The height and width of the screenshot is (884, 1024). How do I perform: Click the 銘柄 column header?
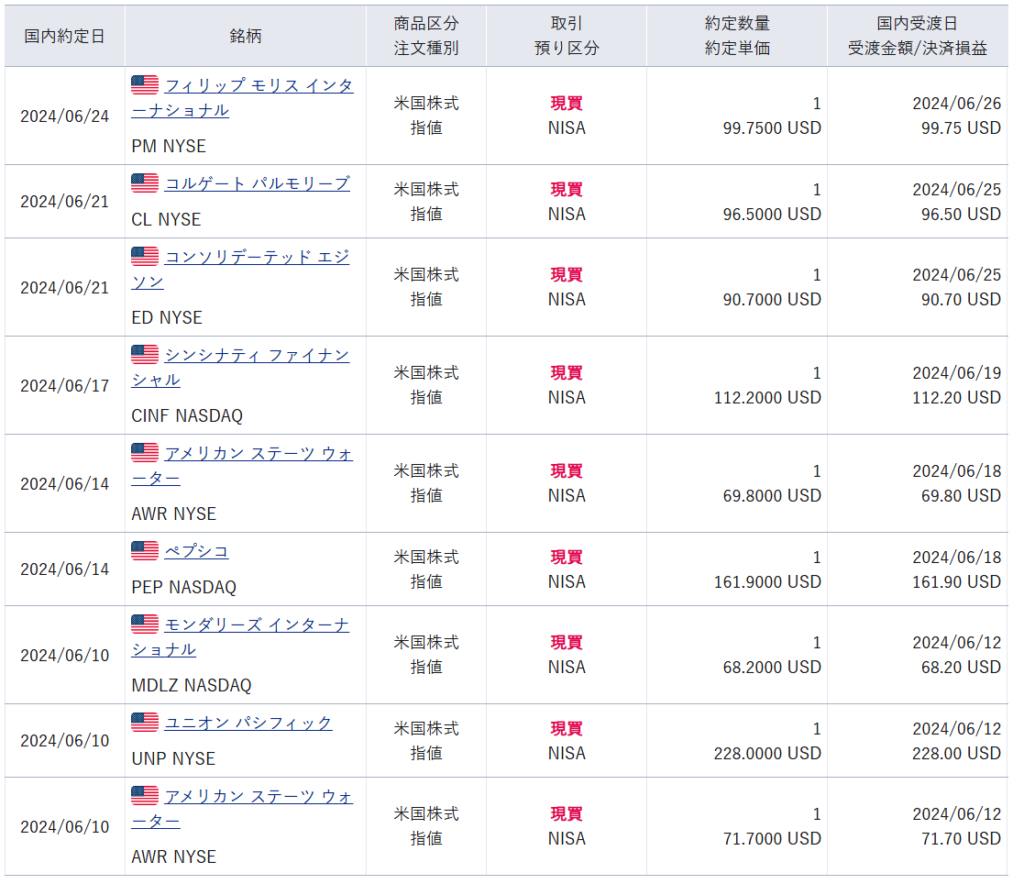pyautogui.click(x=245, y=35)
